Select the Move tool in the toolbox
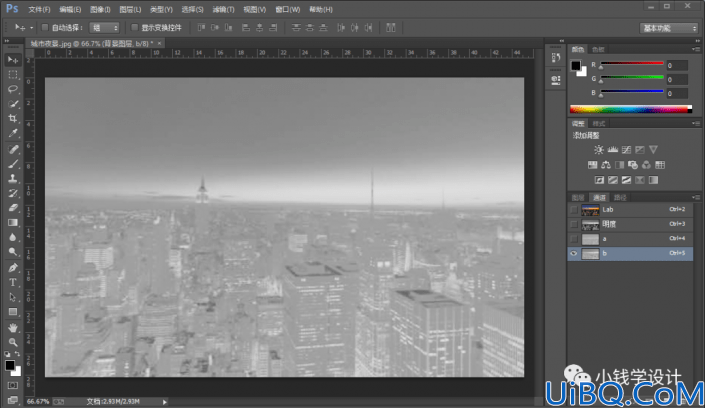The width and height of the screenshot is (705, 408). point(13,60)
